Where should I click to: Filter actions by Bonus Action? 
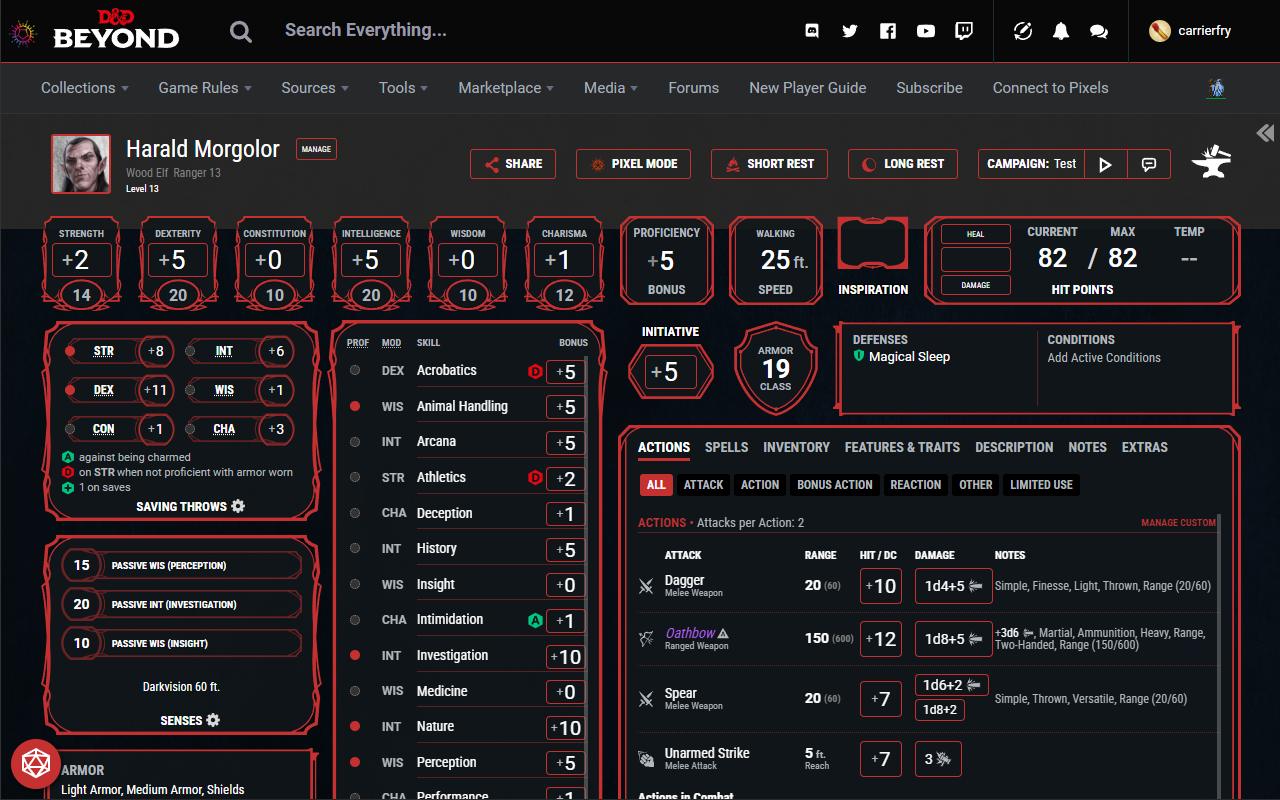834,485
